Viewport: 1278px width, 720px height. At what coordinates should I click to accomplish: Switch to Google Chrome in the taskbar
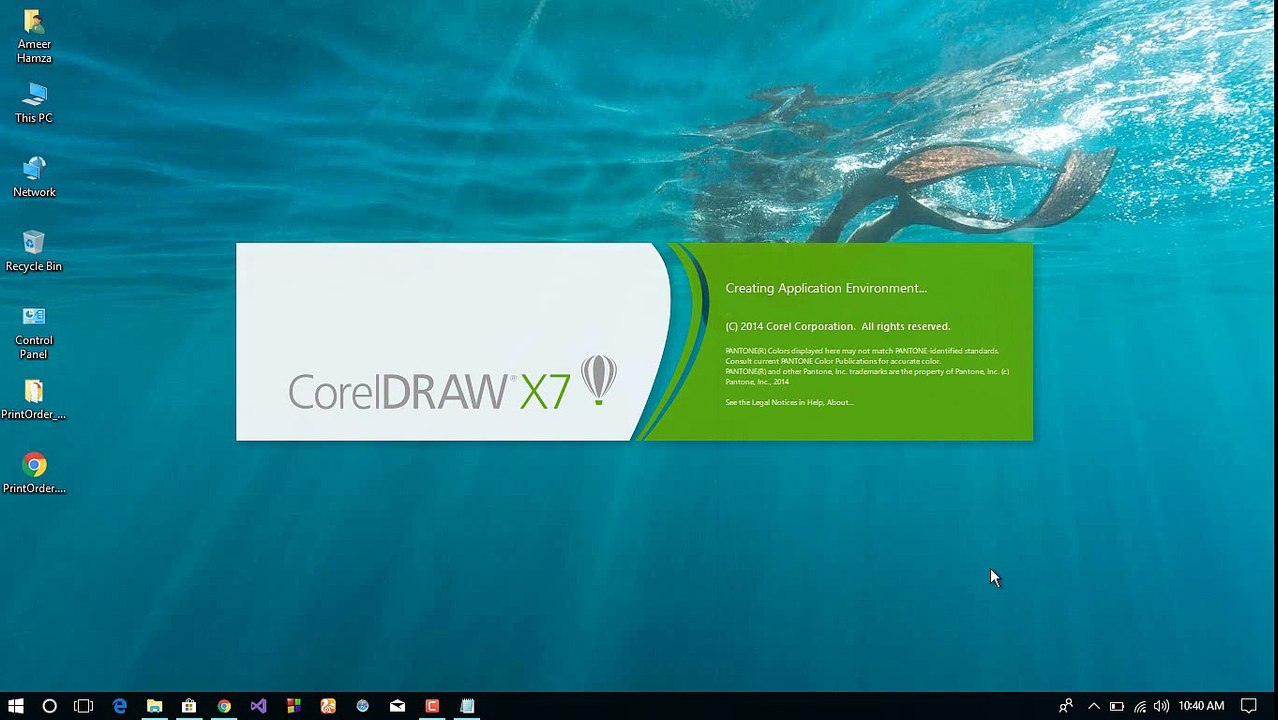pos(224,706)
